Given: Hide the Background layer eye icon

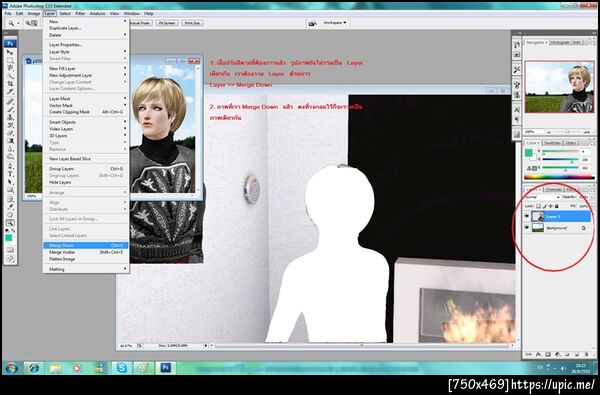Looking at the screenshot, I should tap(527, 228).
